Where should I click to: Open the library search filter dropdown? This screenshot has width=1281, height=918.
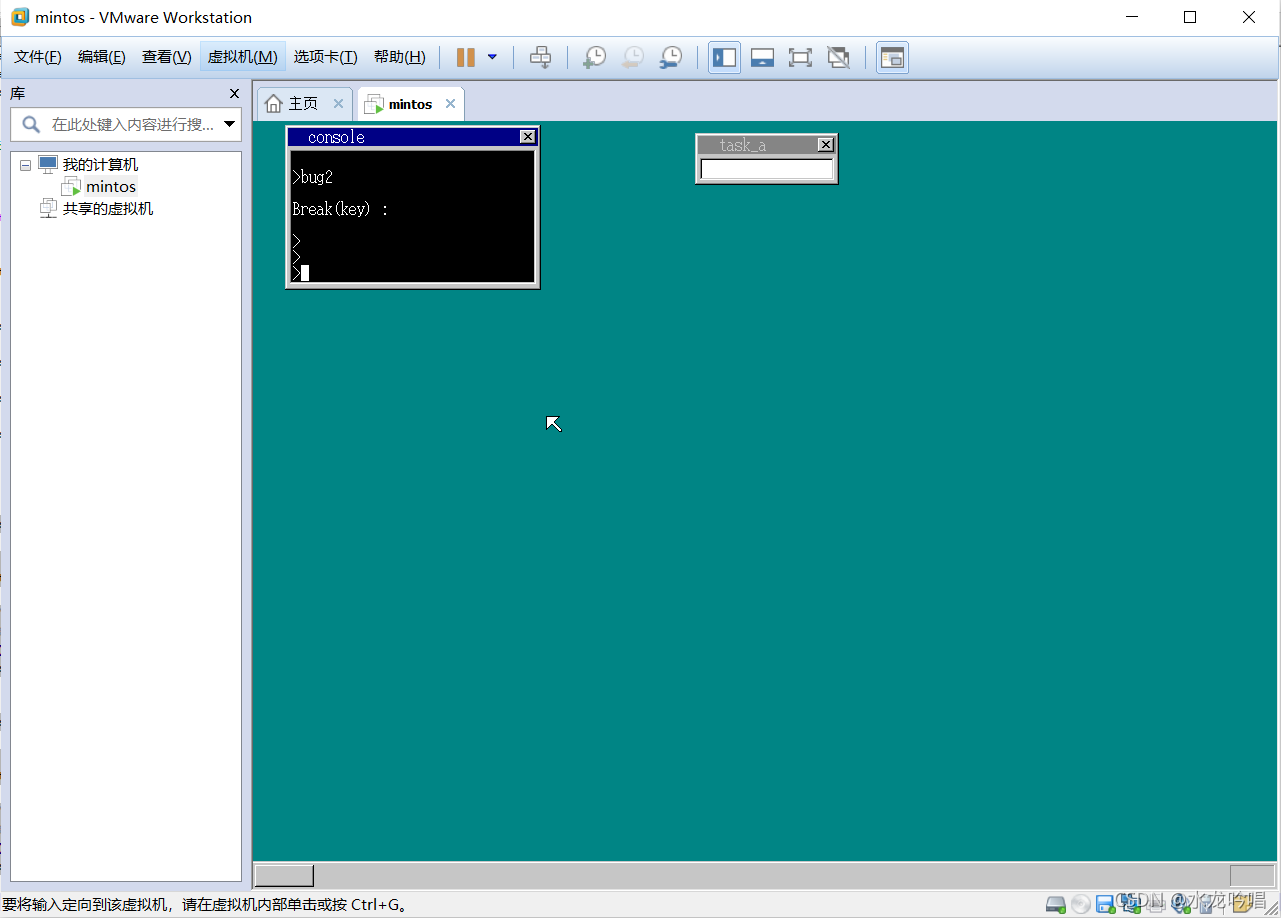230,125
